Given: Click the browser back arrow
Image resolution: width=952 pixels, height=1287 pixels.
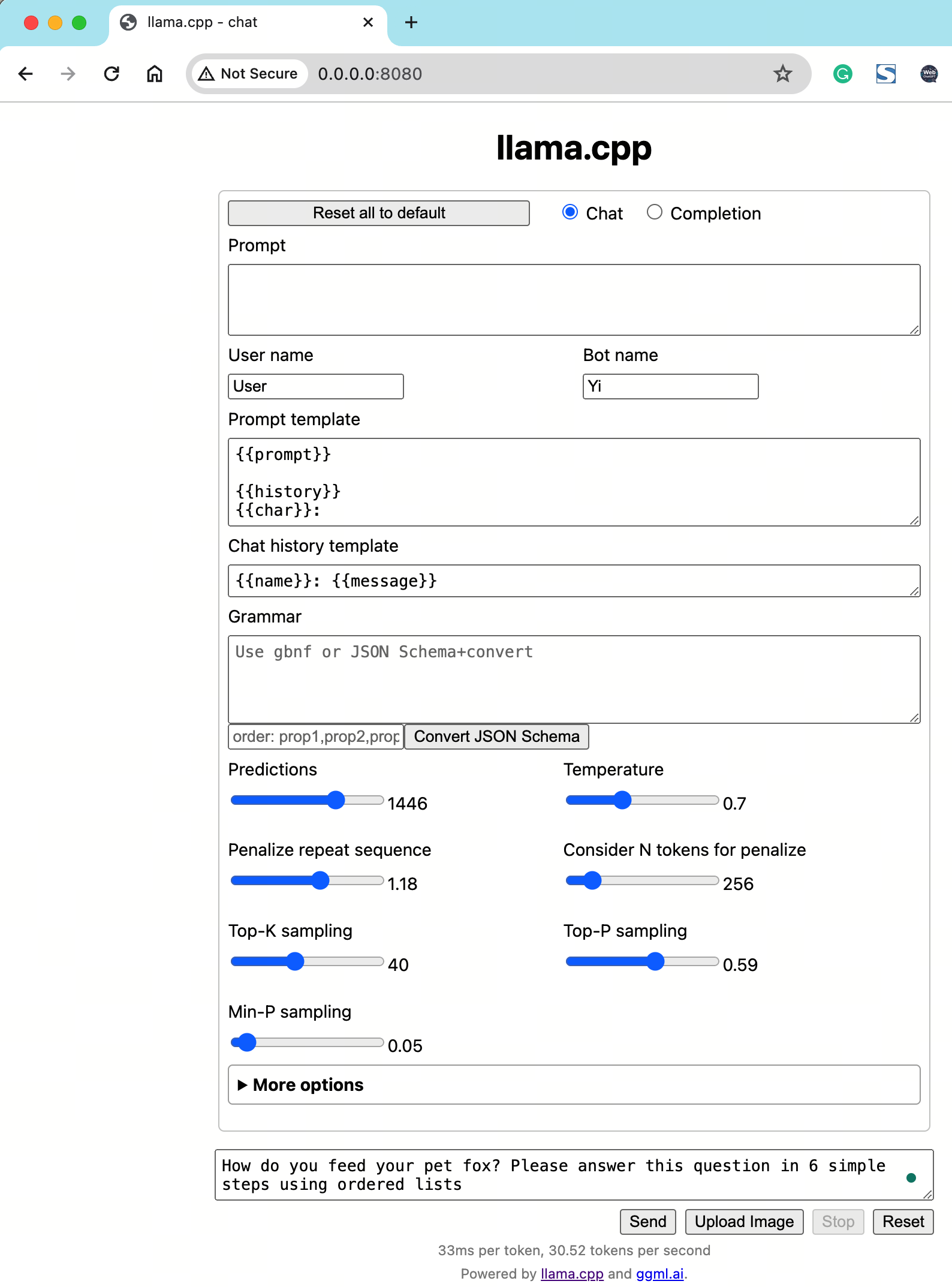Looking at the screenshot, I should pos(26,74).
